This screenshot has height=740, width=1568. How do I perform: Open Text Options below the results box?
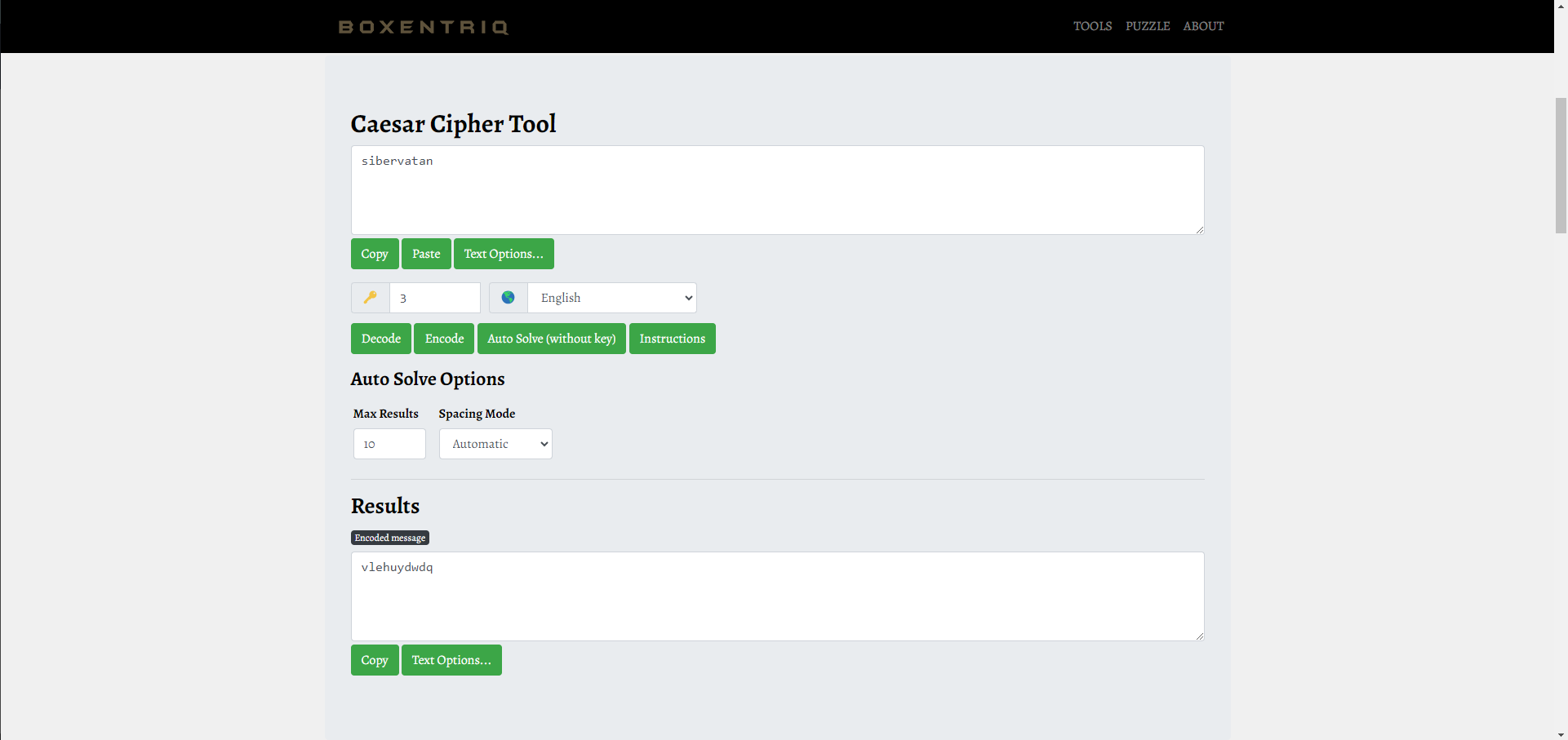tap(451, 660)
